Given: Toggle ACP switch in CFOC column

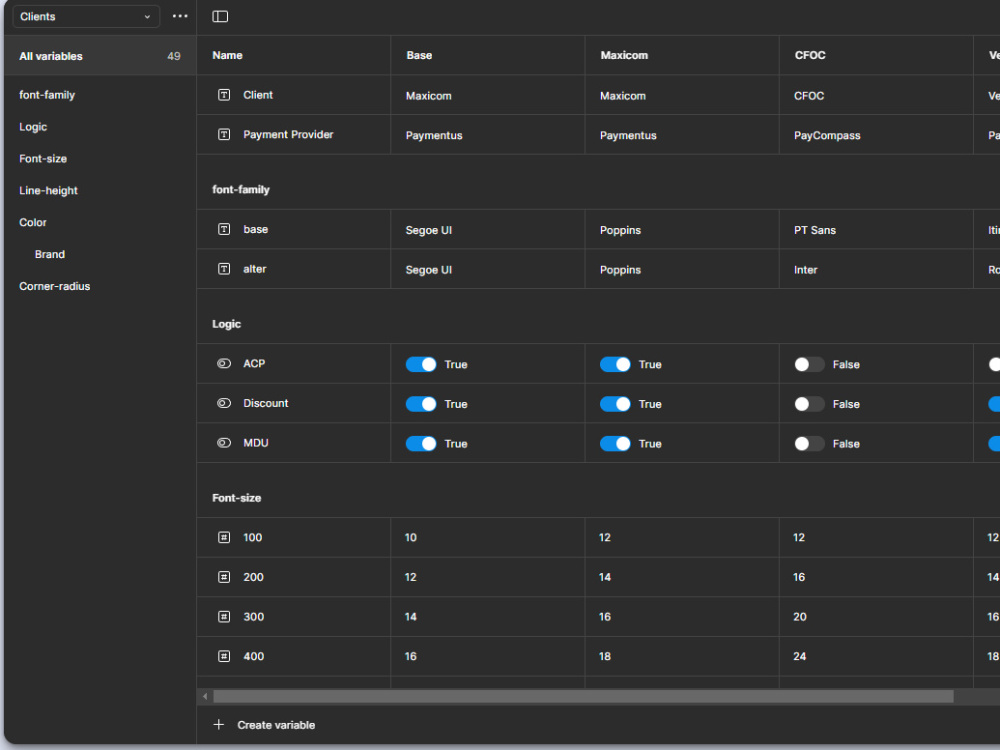Looking at the screenshot, I should [809, 364].
